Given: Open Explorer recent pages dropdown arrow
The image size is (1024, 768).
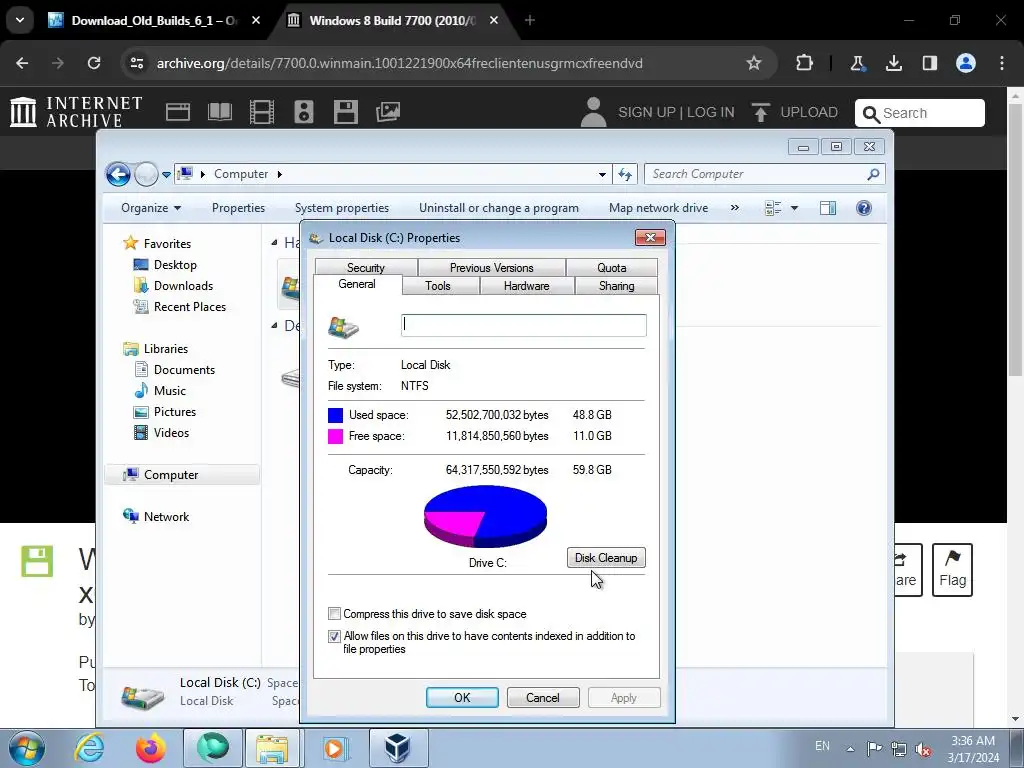Looking at the screenshot, I should click(167, 174).
